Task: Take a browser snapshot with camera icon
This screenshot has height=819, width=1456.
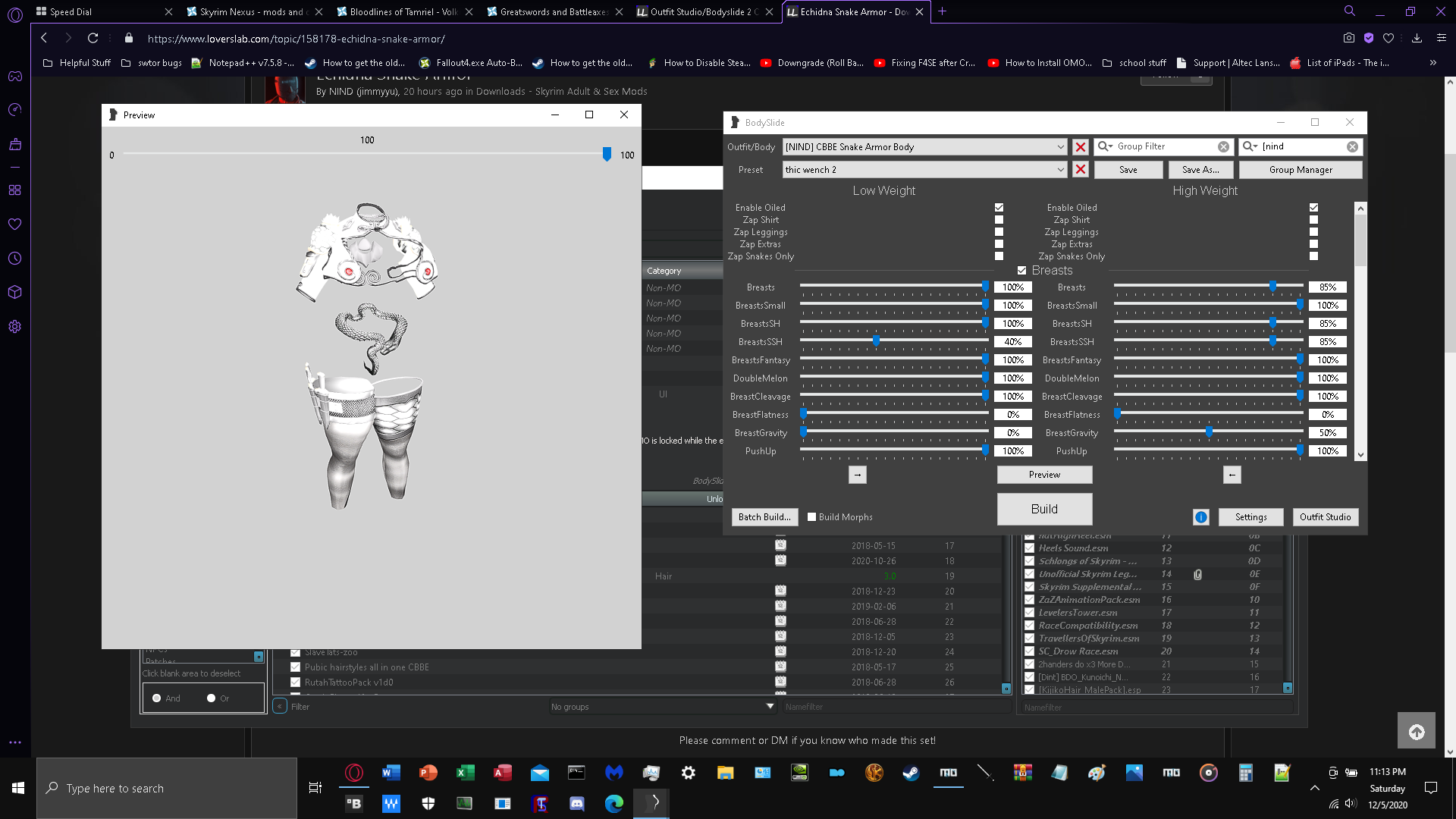Action: [1348, 38]
